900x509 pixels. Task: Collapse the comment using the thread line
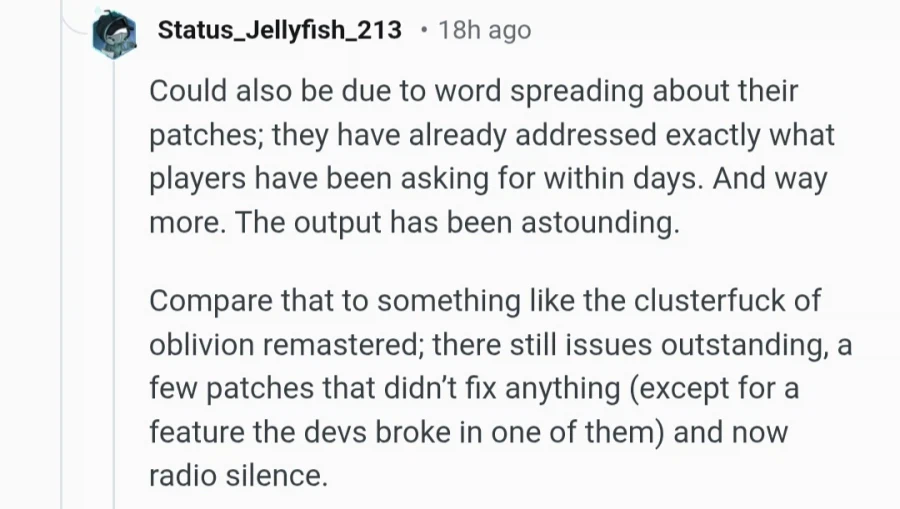[x=113, y=300]
